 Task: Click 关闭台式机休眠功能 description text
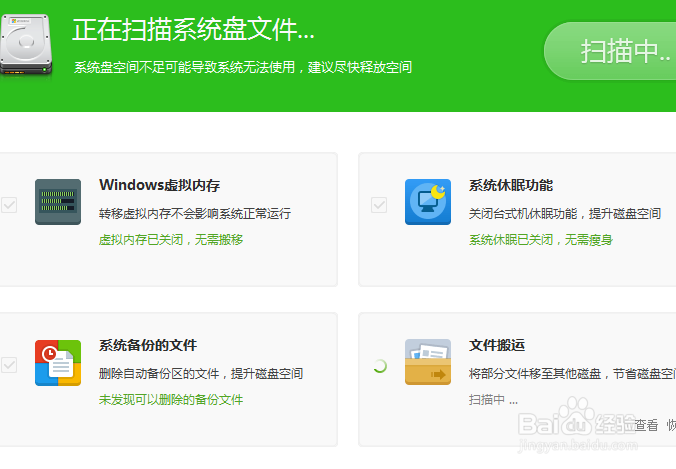[565, 213]
